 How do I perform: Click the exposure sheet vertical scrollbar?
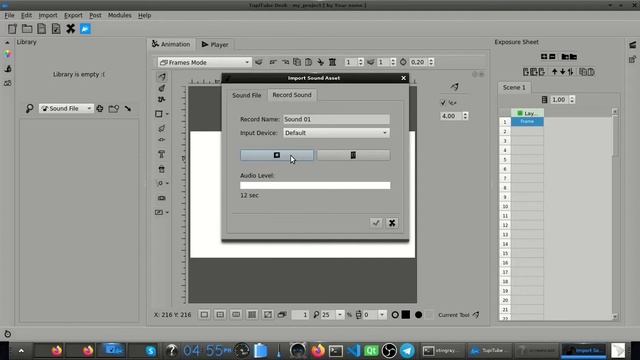pyautogui.click(x=615, y=214)
